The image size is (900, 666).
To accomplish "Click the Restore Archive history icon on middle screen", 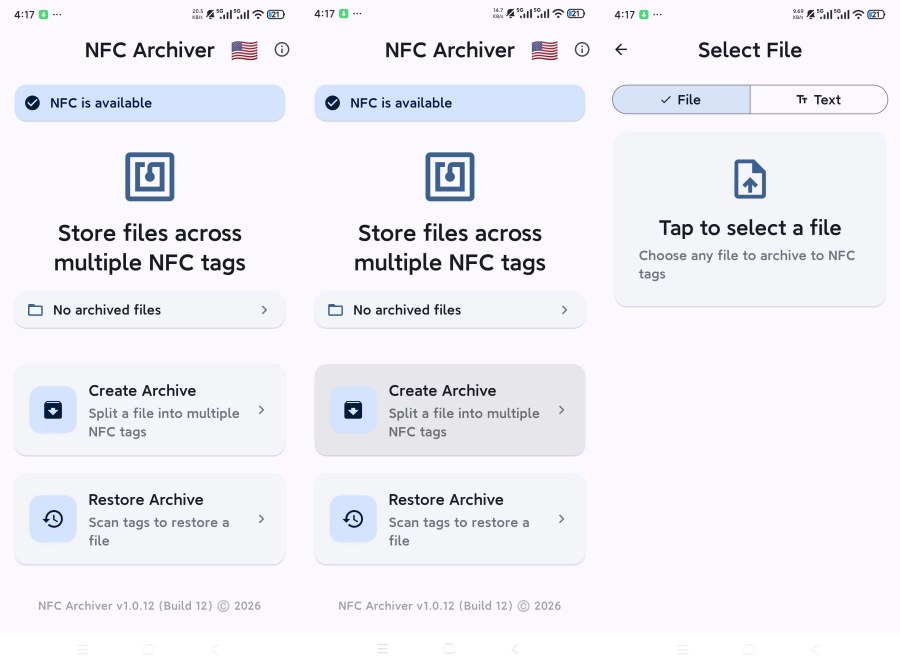I will [353, 519].
